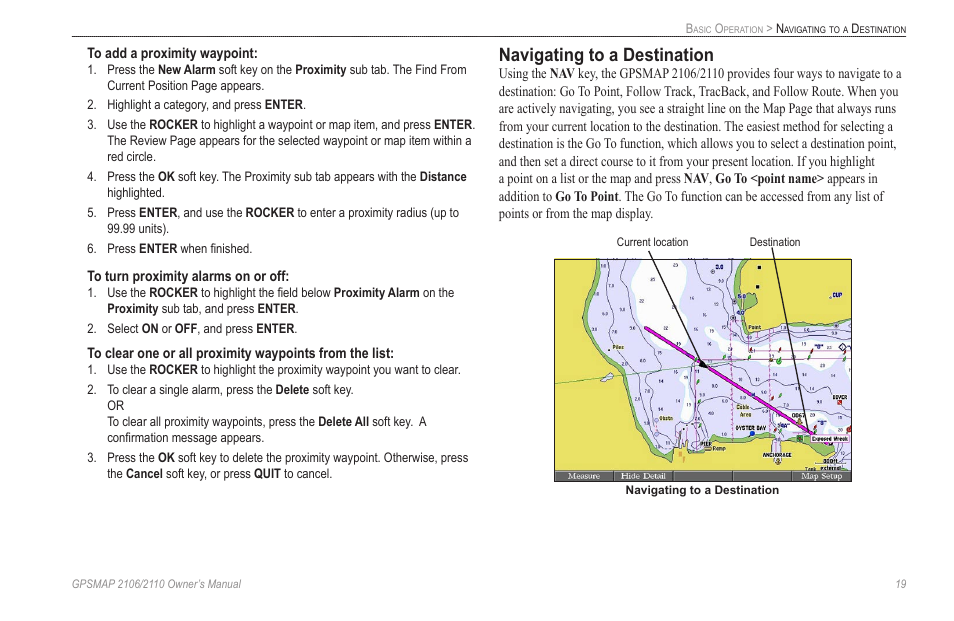Image resolution: width=954 pixels, height=621 pixels.
Task: Click the page number 19 in the footer
Action: click(x=900, y=584)
